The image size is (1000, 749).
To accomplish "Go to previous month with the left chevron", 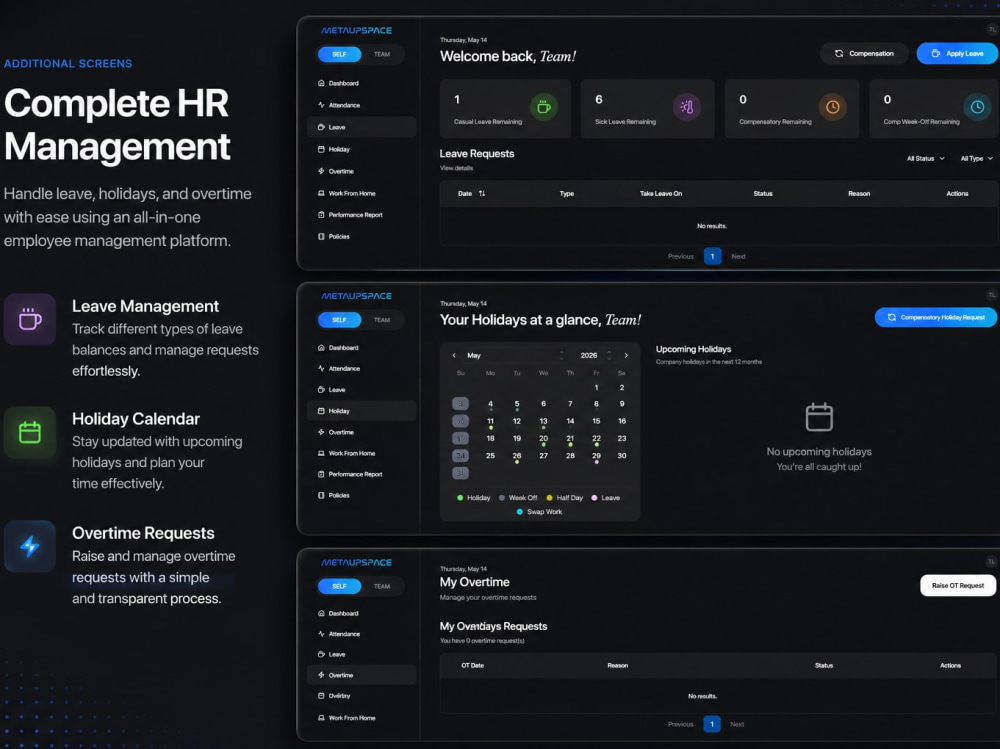I will 454,355.
